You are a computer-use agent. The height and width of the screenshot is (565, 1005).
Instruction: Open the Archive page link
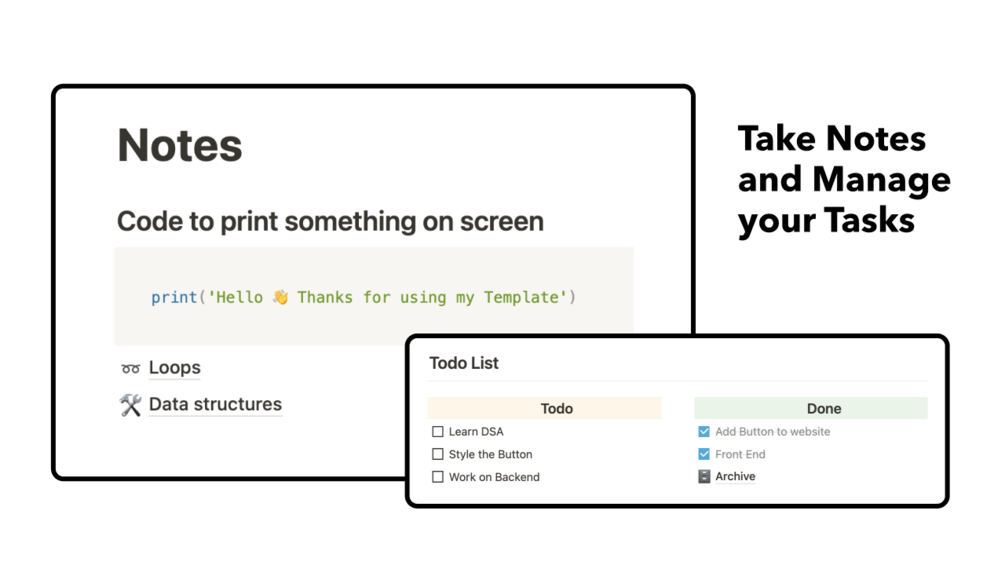coord(735,477)
